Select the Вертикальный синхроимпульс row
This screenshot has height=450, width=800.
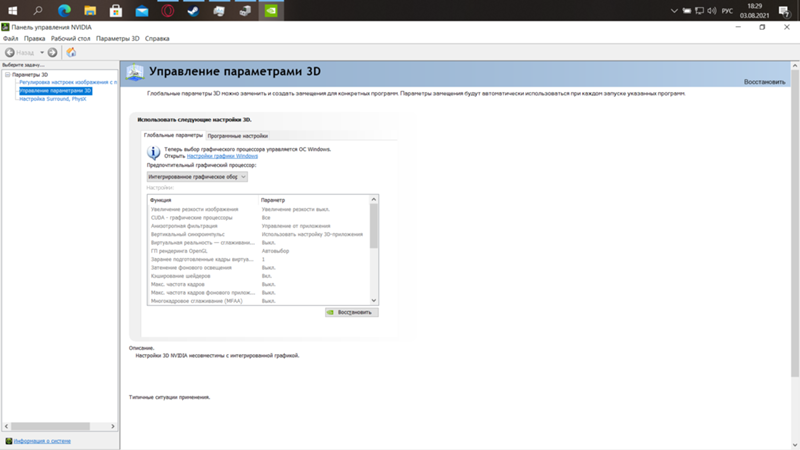point(259,234)
